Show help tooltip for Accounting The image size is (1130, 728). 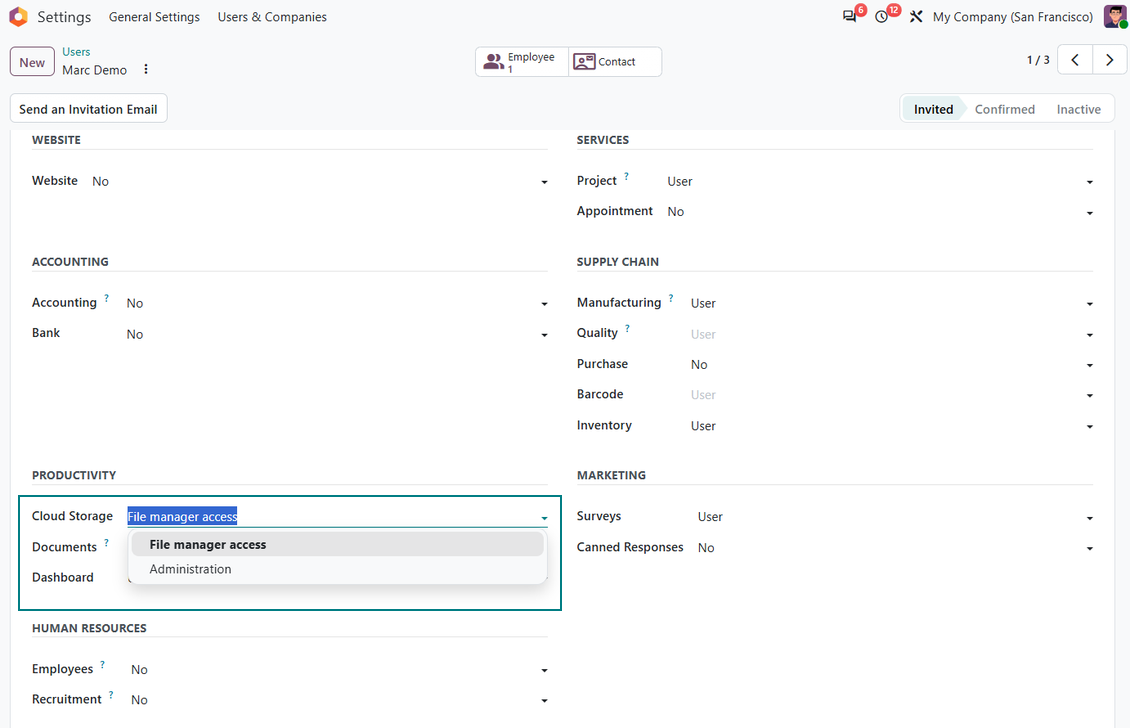pos(107,298)
